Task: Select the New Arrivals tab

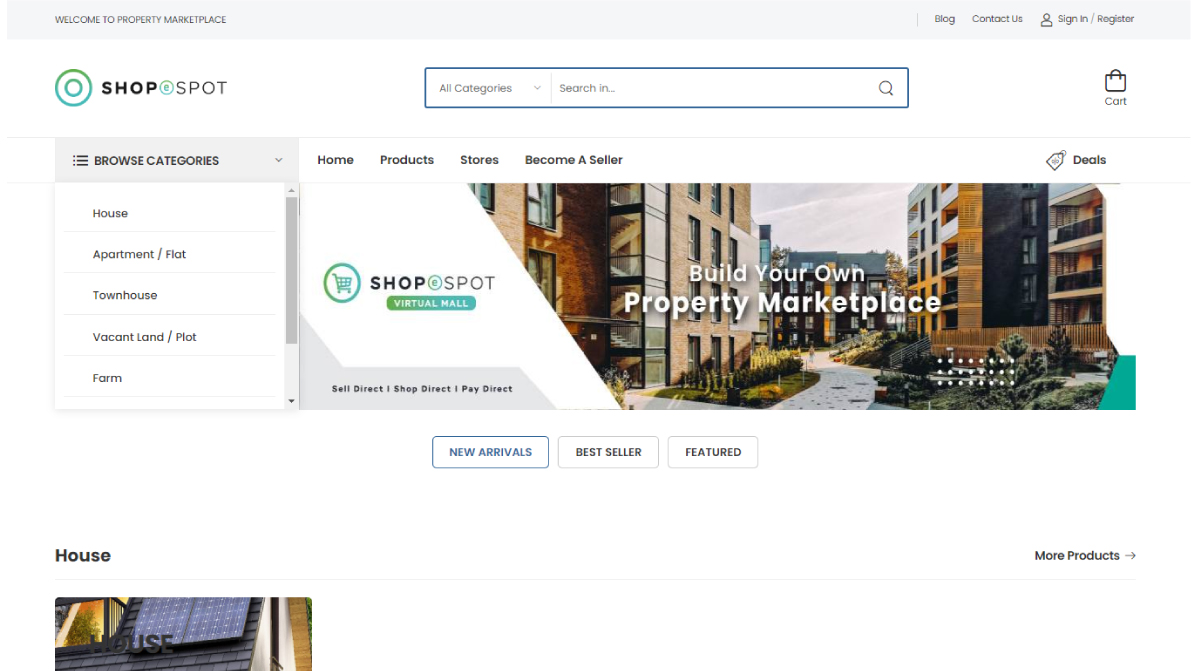Action: [x=490, y=452]
